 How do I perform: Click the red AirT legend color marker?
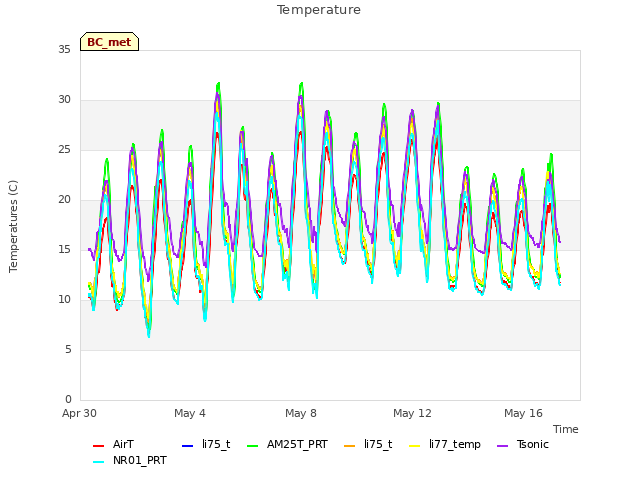point(98,446)
